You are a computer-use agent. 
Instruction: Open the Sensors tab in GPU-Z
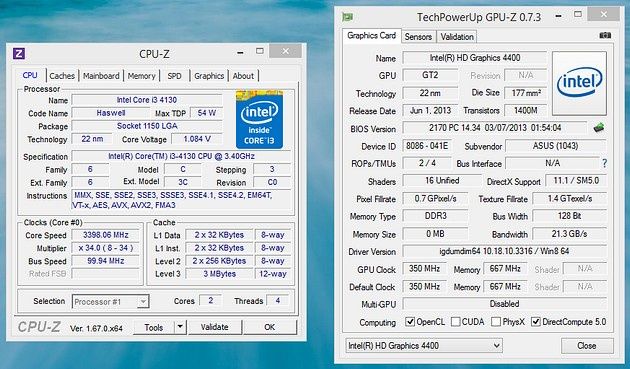tap(418, 37)
